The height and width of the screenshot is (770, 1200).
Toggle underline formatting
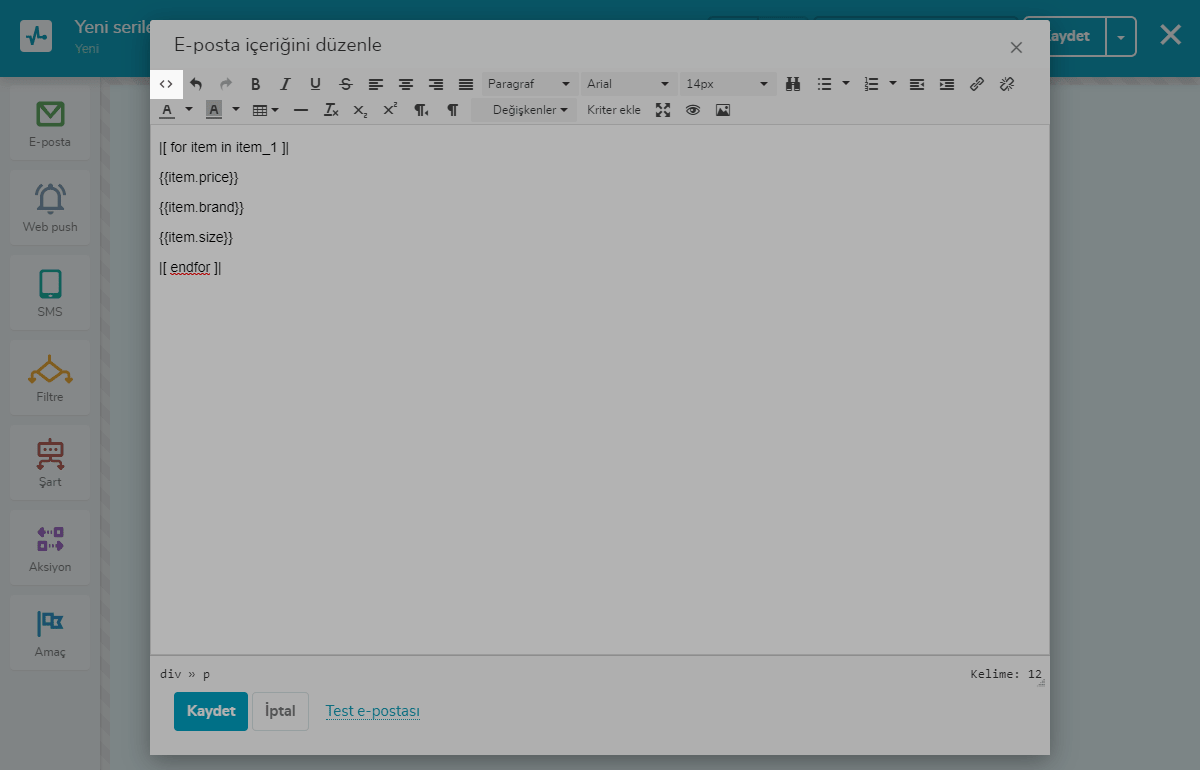[x=316, y=84]
